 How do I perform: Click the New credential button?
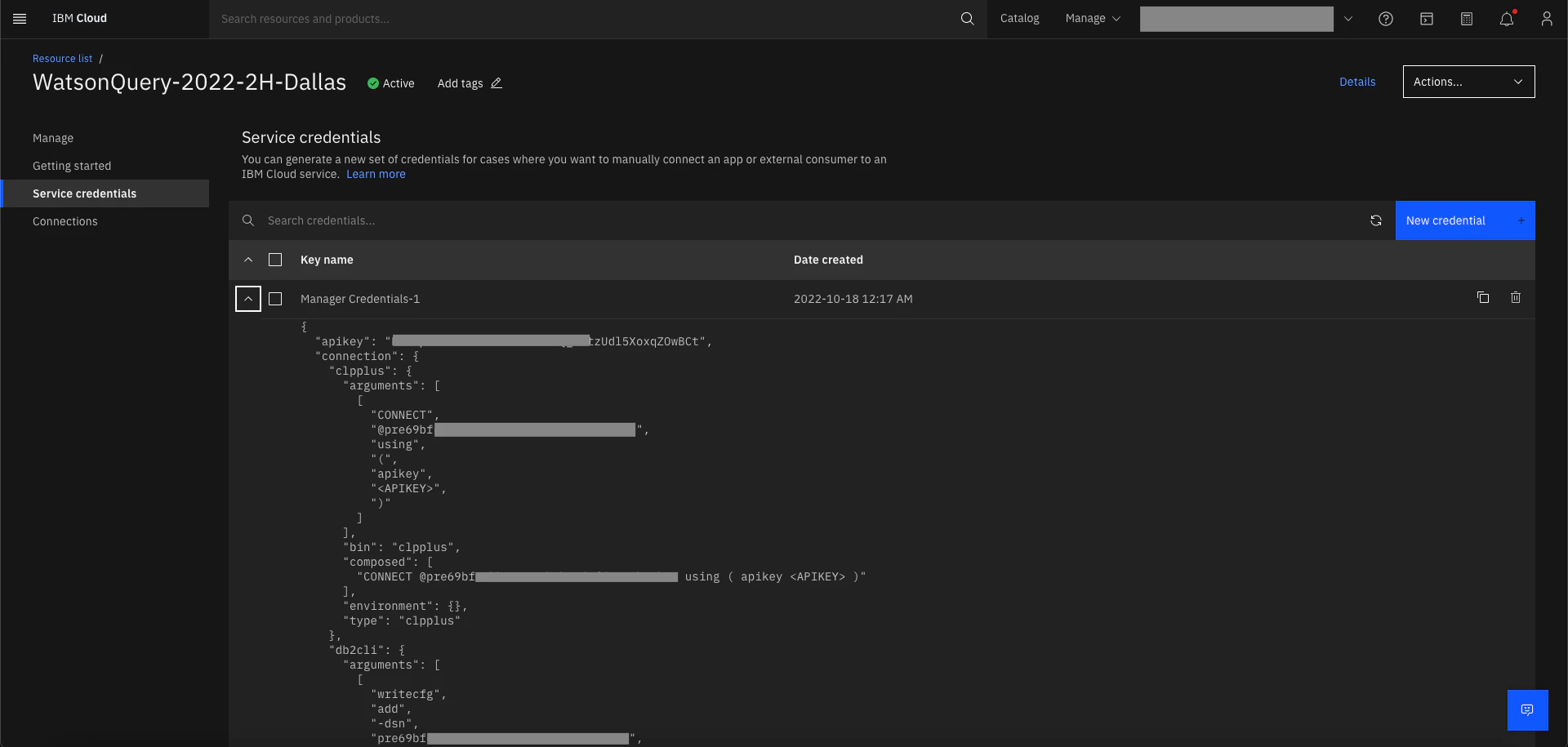point(1465,220)
